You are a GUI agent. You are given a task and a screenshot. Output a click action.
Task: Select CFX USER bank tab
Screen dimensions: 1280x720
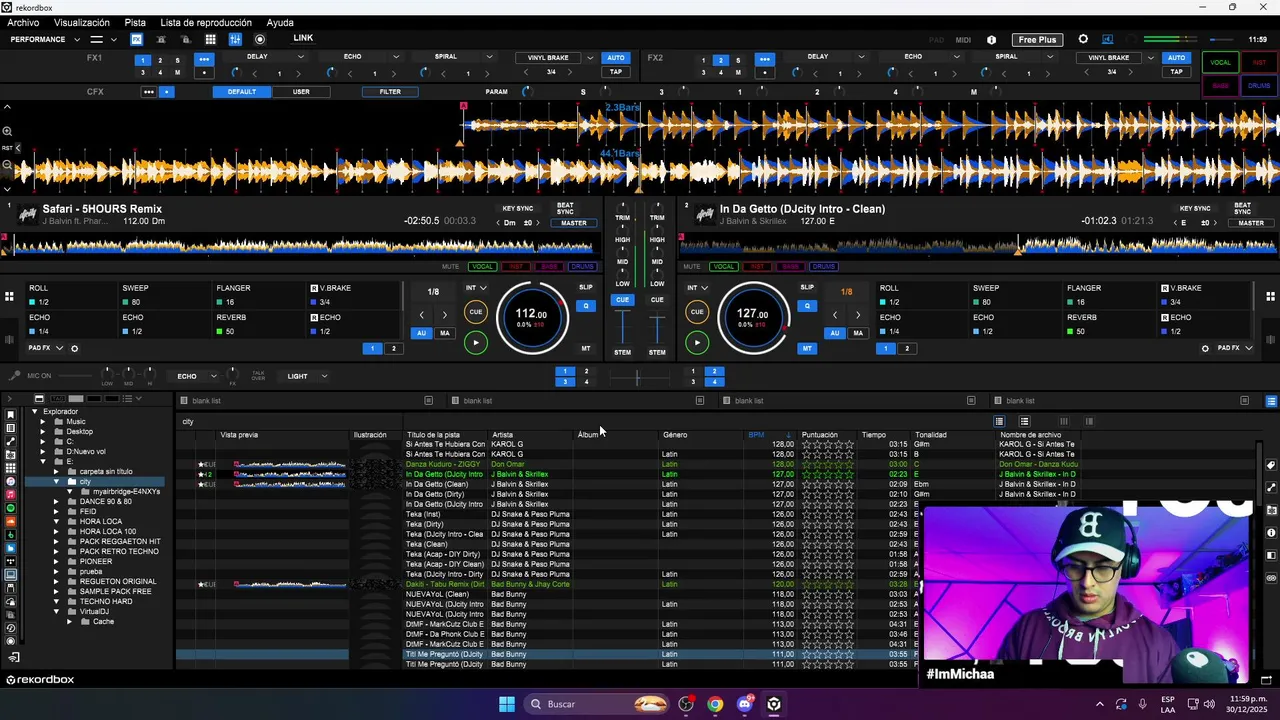click(x=301, y=92)
